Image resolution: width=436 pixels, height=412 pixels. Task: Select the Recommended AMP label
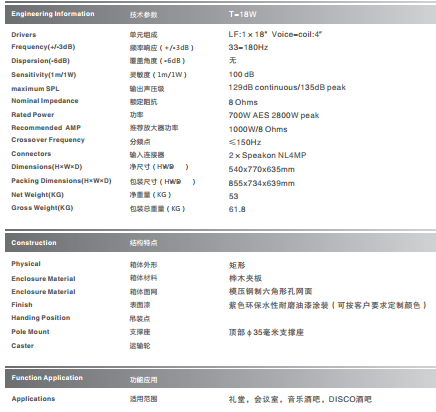click(46, 128)
